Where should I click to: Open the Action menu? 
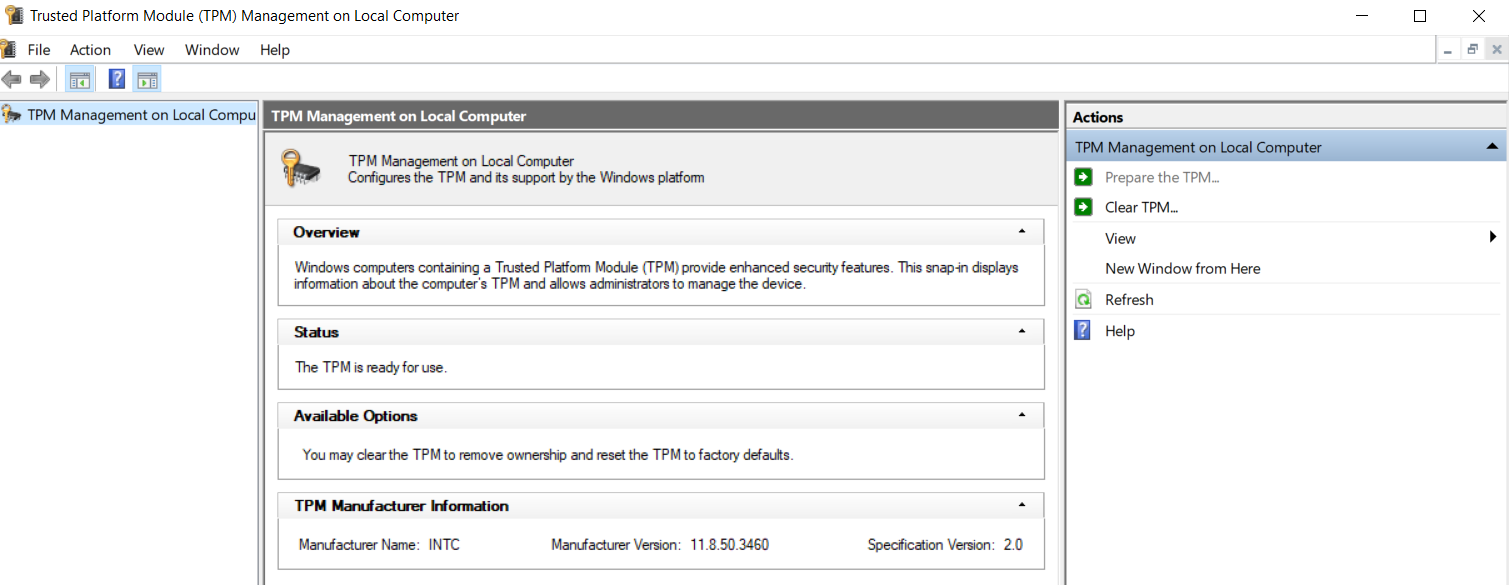[90, 50]
